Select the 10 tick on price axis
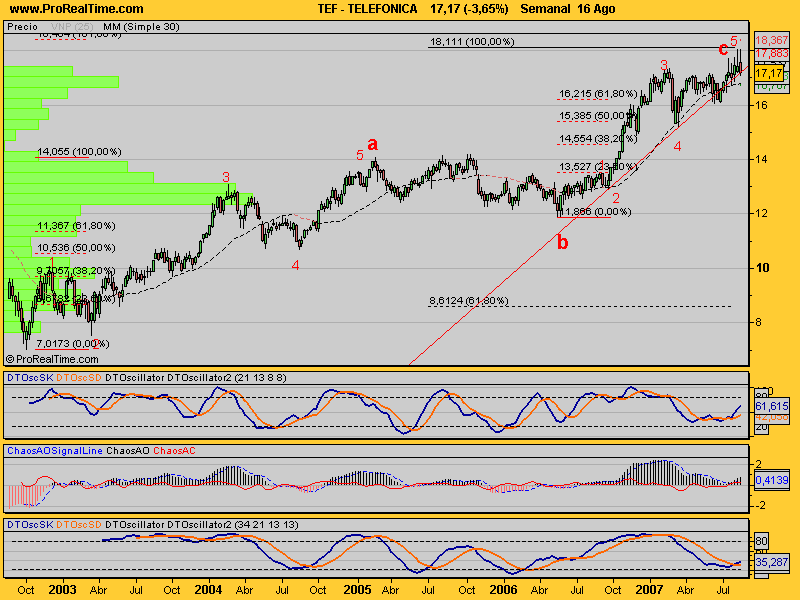 tap(763, 268)
